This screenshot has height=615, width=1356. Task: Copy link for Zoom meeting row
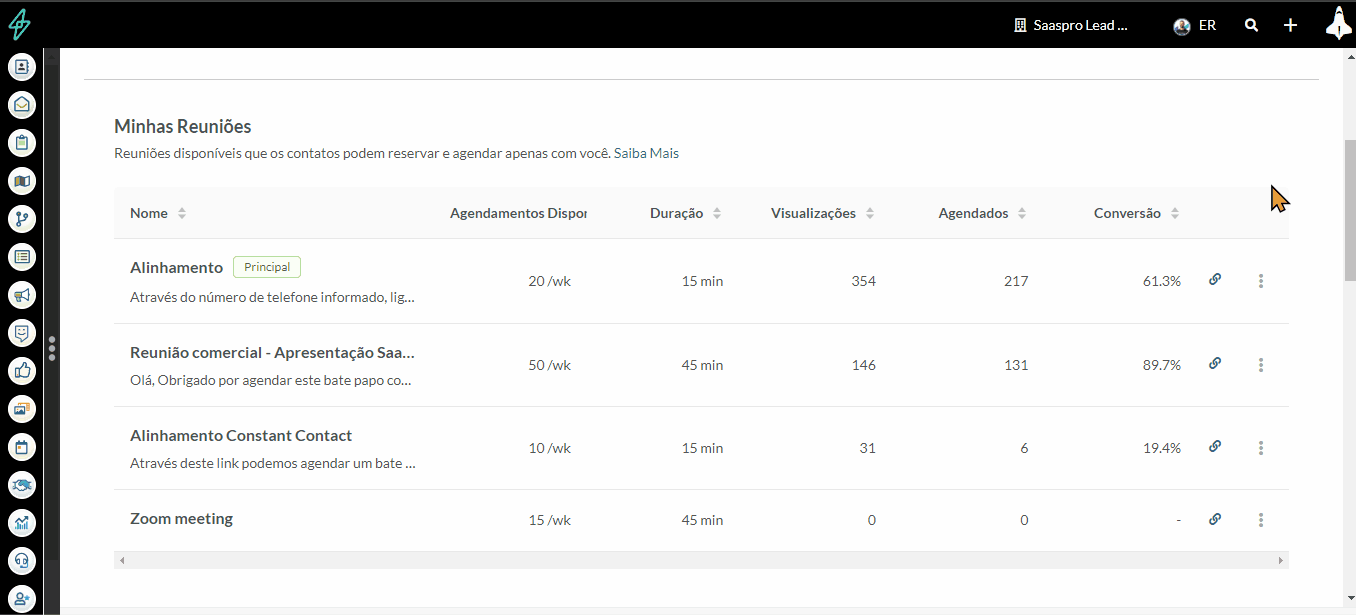(x=1215, y=519)
